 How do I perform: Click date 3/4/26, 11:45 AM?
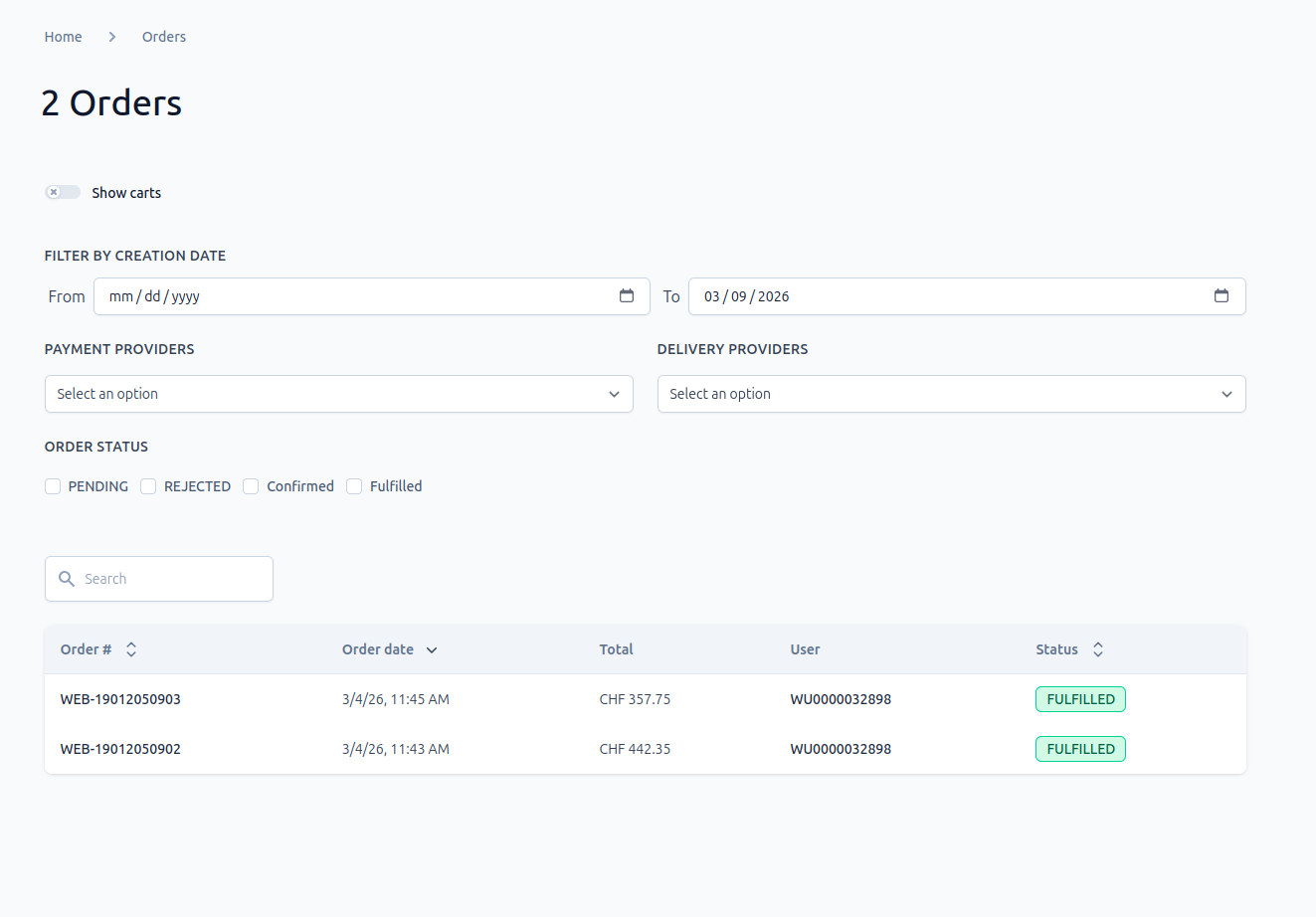pos(396,699)
